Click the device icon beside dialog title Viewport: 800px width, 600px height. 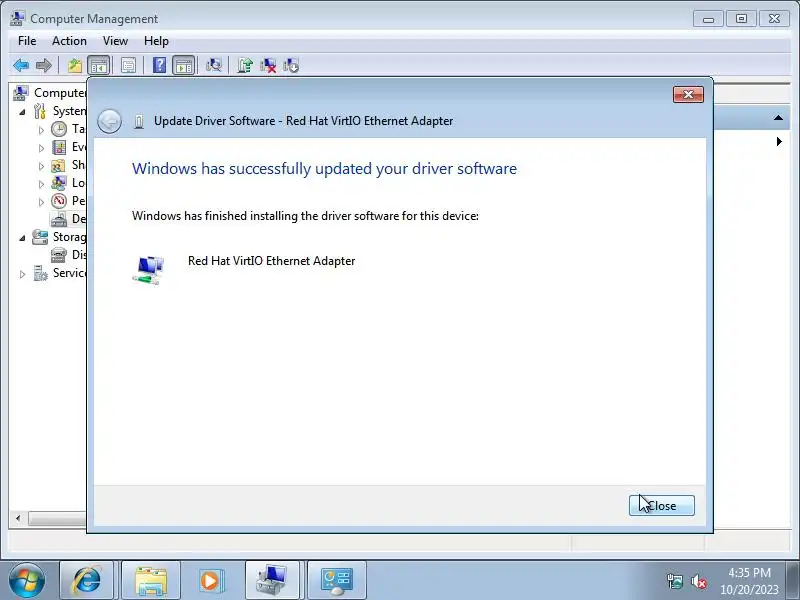pos(139,121)
